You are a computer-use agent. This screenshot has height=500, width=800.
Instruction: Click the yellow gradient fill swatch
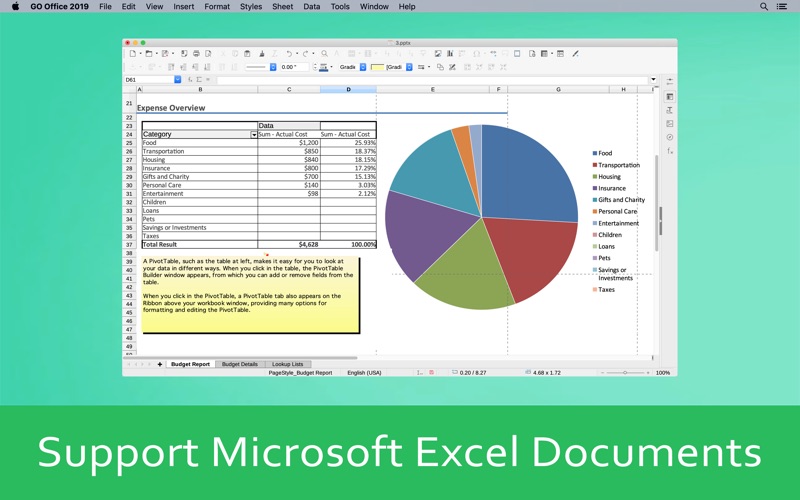pos(378,67)
